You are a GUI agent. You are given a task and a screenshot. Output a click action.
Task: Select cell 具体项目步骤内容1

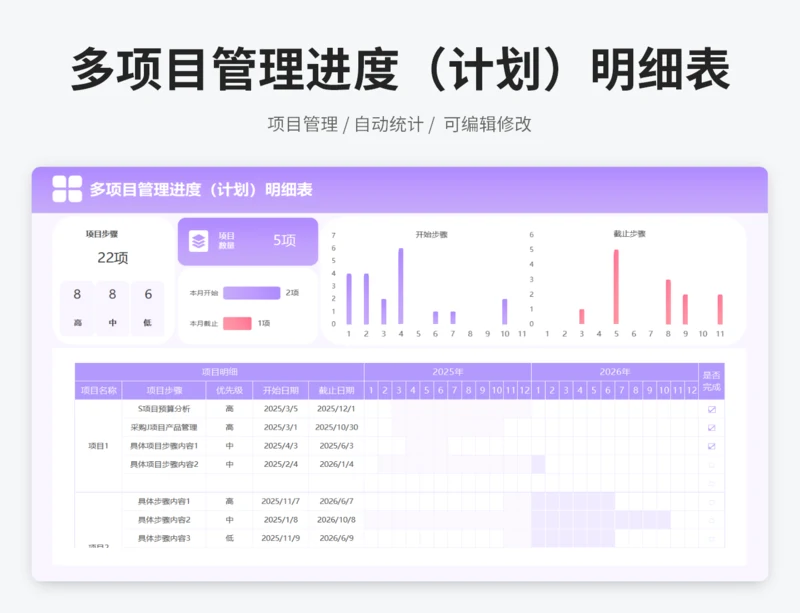pos(164,446)
